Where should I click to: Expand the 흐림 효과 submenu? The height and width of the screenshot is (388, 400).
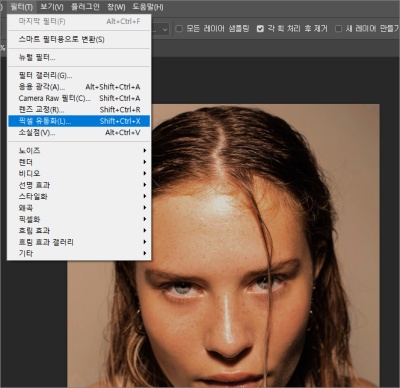(x=79, y=230)
